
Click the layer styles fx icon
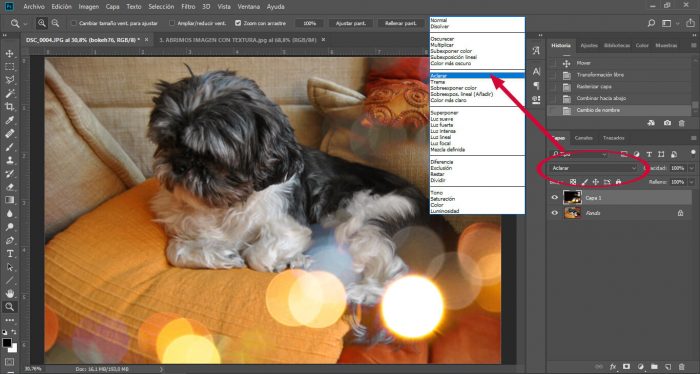pyautogui.click(x=613, y=367)
